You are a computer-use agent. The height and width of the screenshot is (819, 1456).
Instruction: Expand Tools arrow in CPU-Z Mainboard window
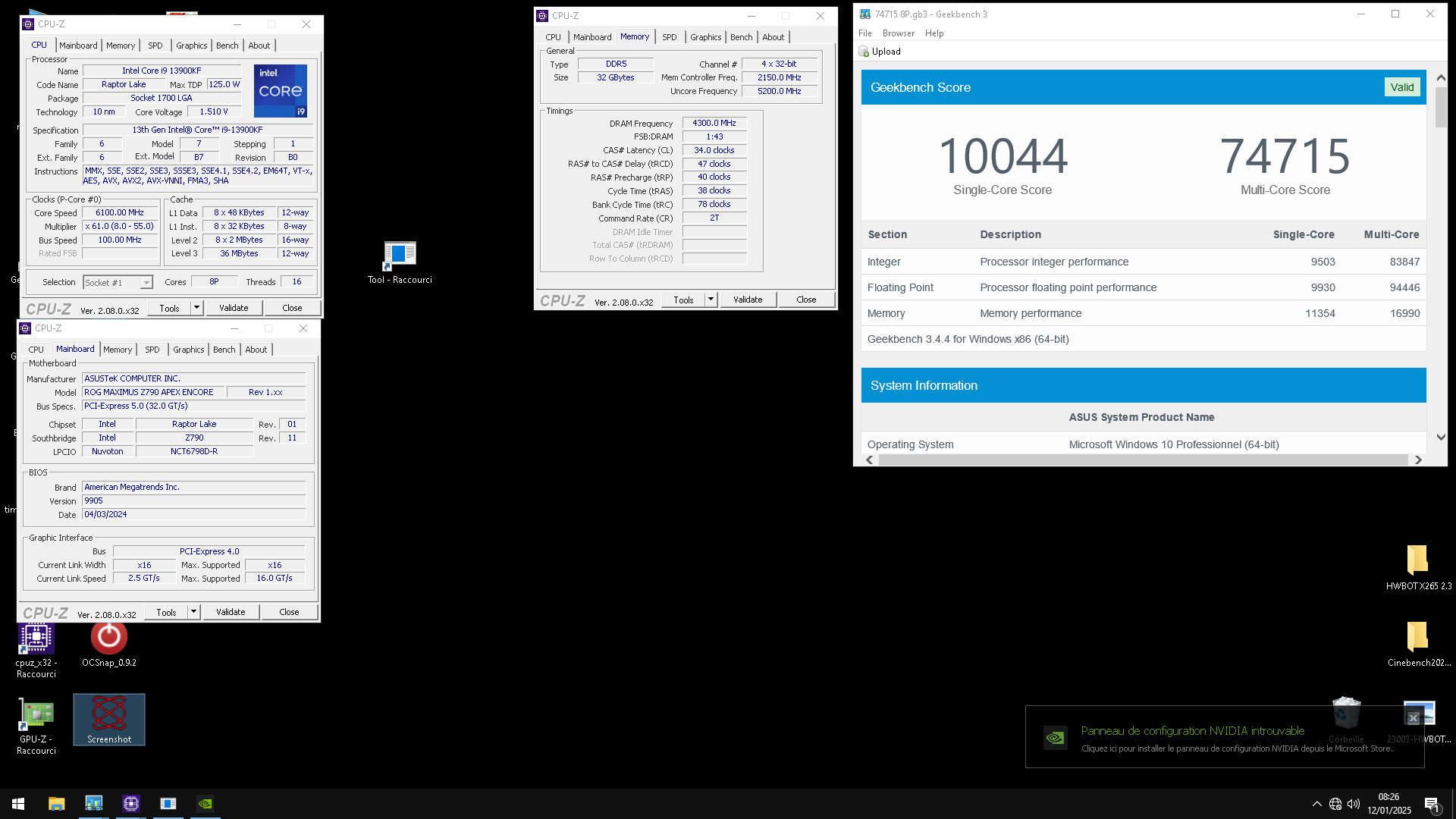[193, 612]
